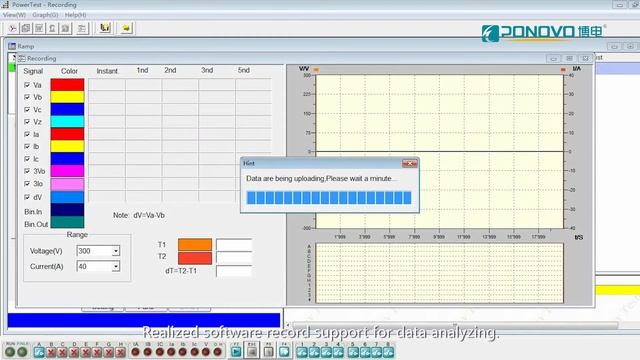Click the FAULT status indicator

[x=22, y=351]
